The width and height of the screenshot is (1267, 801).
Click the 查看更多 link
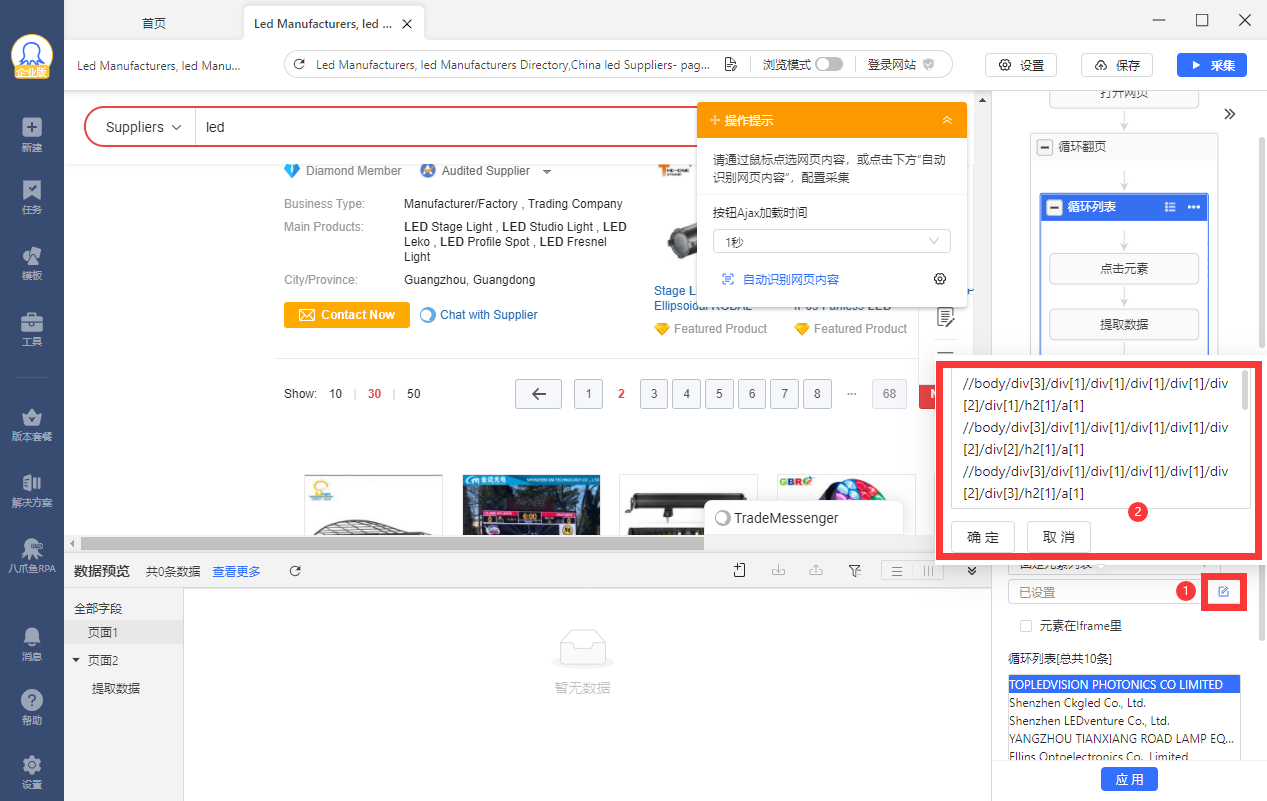[236, 571]
